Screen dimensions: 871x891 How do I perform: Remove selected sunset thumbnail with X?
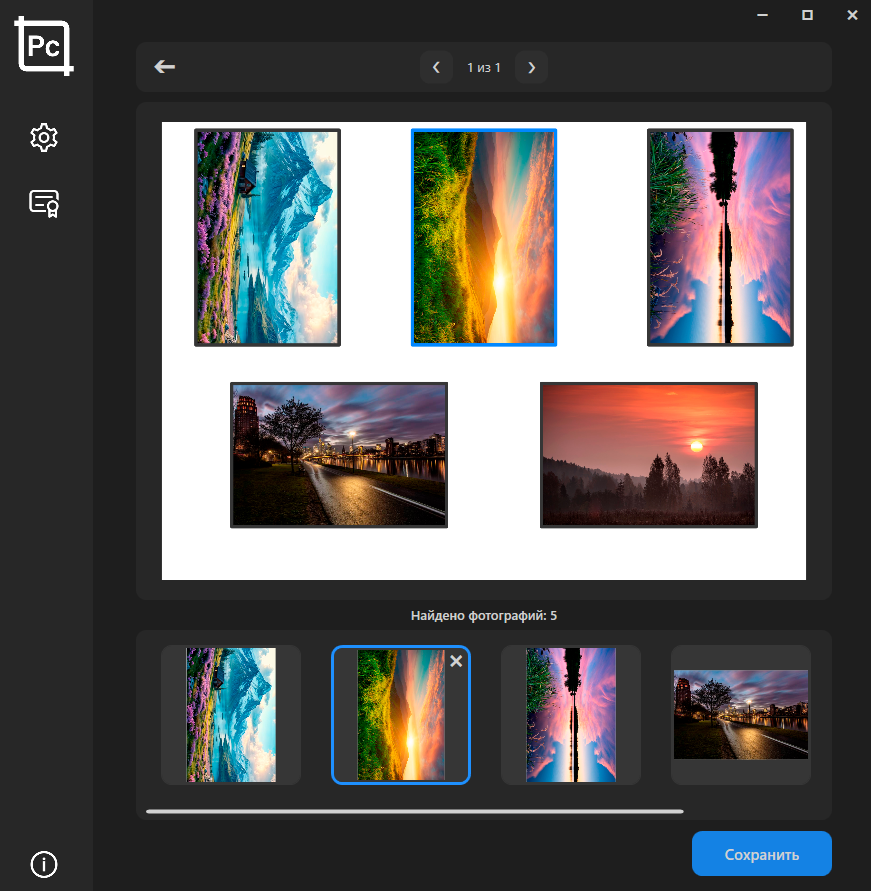(x=456, y=661)
